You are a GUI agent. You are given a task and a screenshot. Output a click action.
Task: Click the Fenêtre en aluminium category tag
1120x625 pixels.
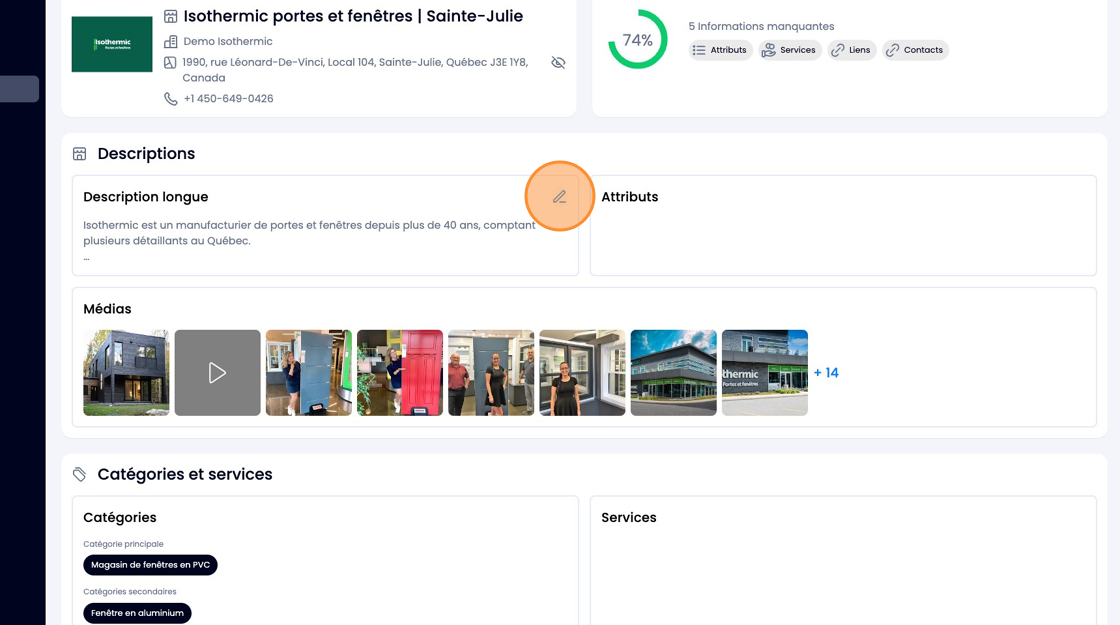137,613
